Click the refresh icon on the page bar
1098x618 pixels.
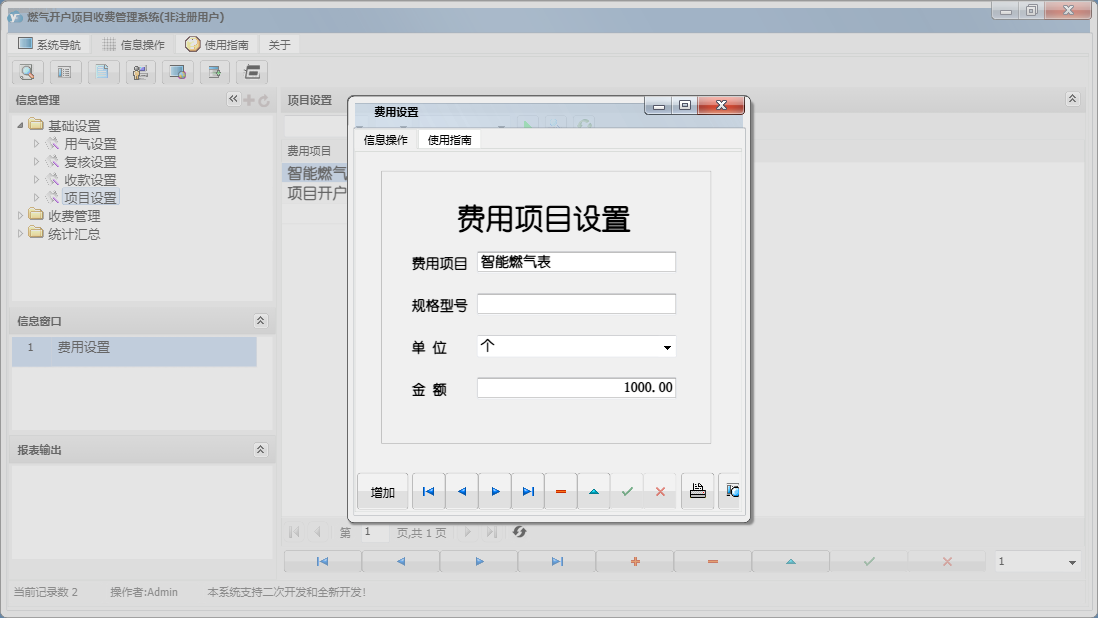[x=519, y=532]
